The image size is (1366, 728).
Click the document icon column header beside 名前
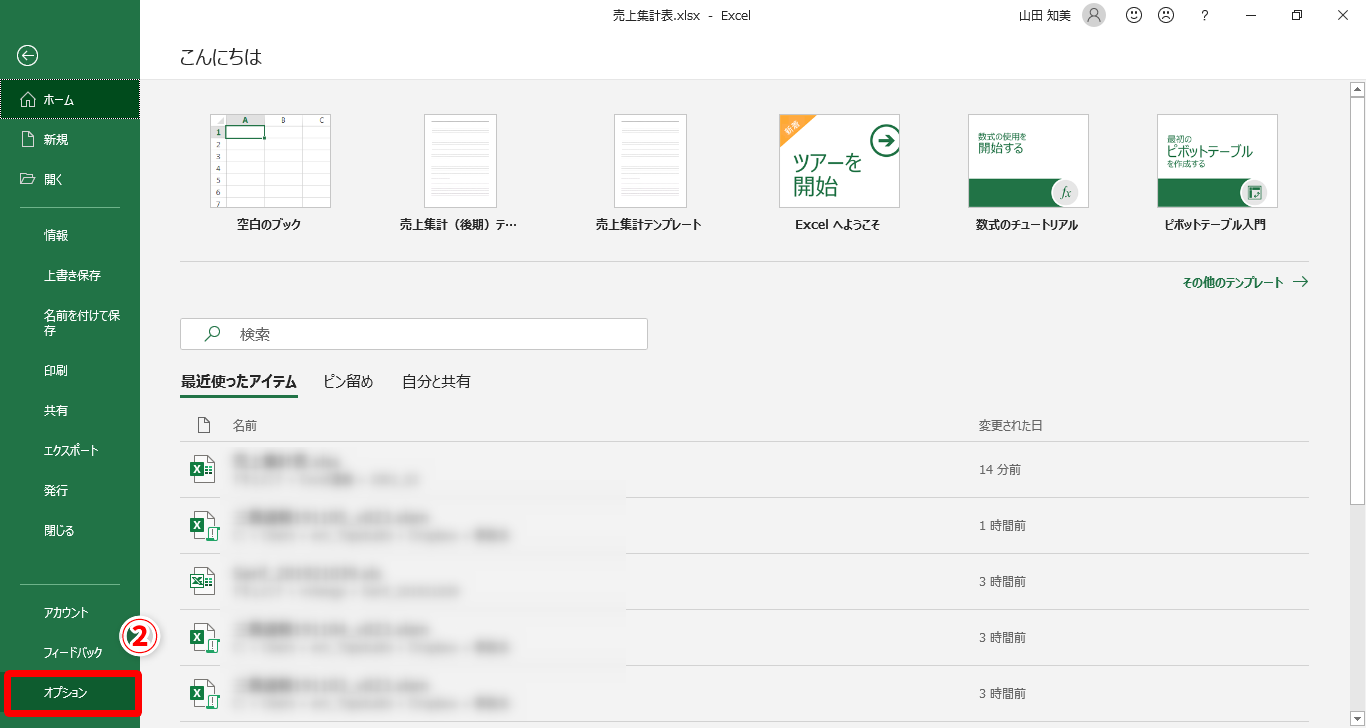pos(204,426)
